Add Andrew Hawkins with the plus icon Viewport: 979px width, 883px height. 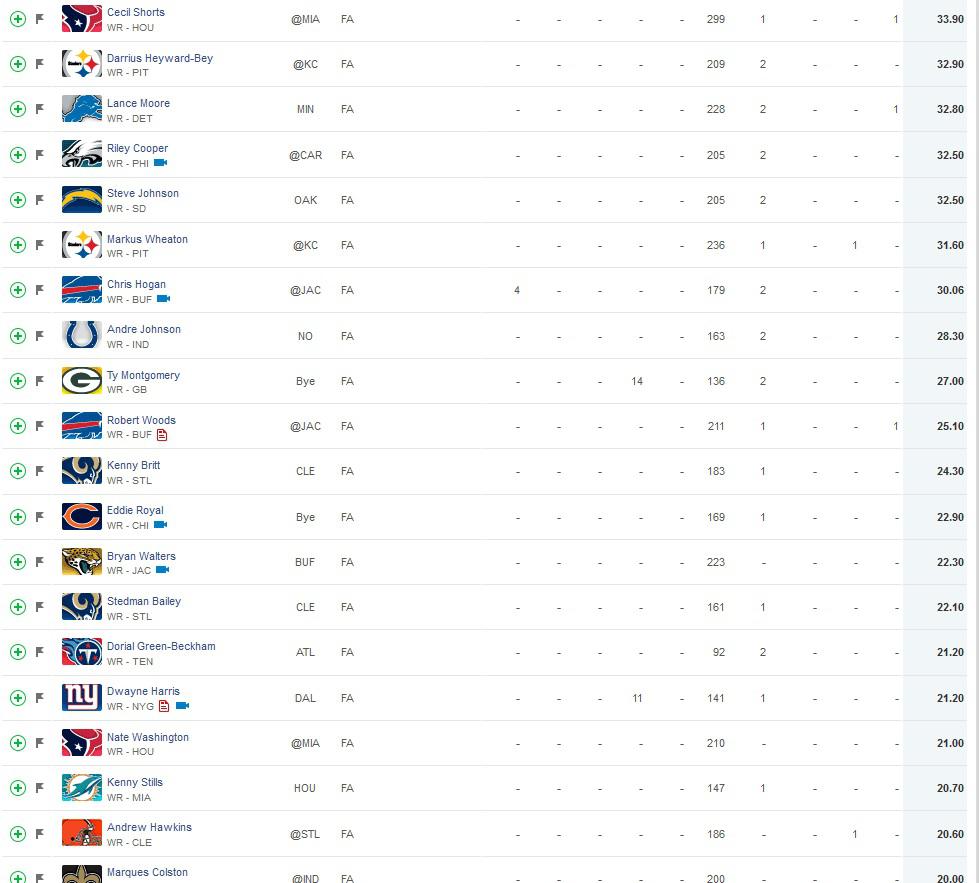(x=18, y=834)
